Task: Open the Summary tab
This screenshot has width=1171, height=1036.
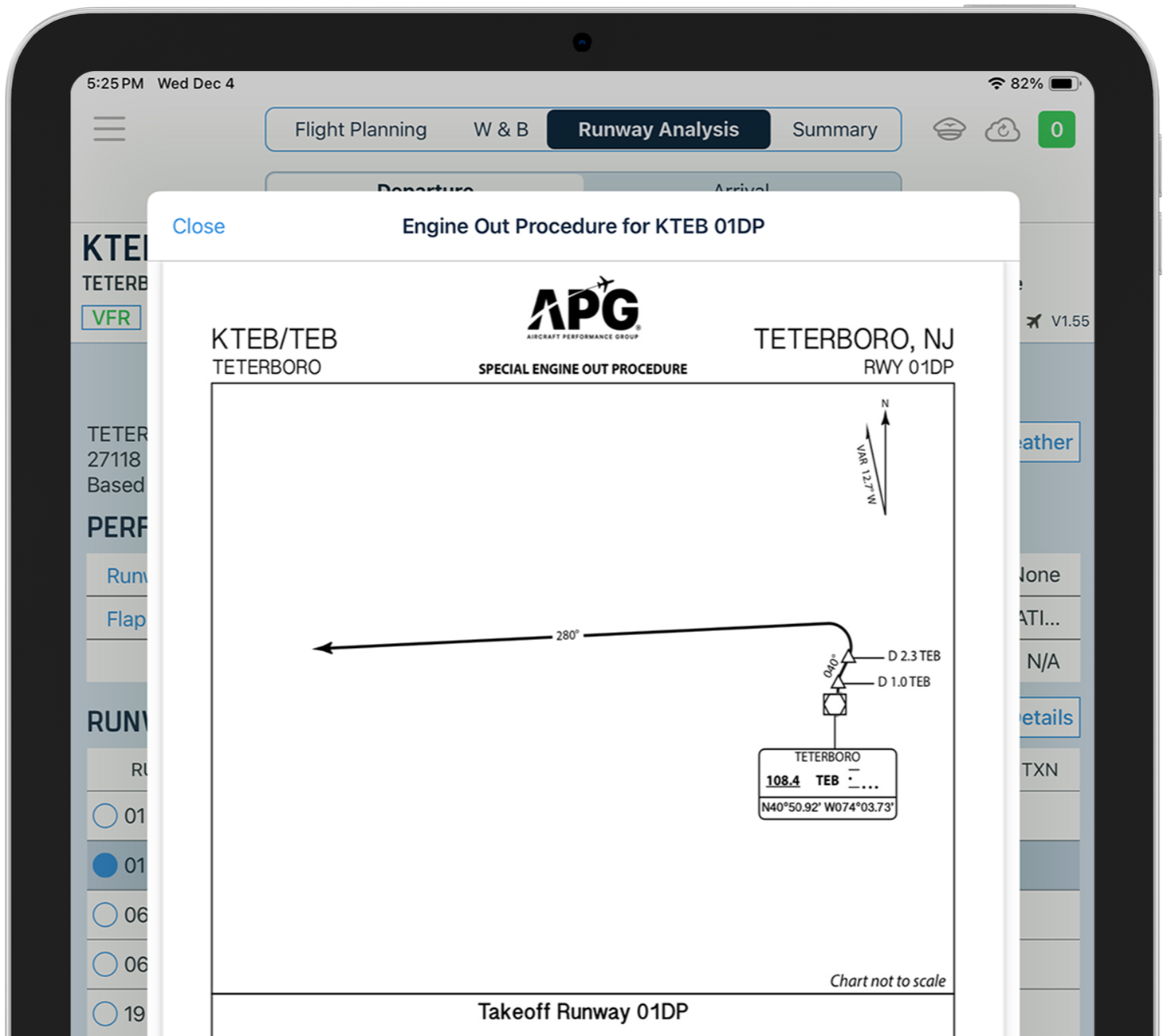Action: point(835,129)
